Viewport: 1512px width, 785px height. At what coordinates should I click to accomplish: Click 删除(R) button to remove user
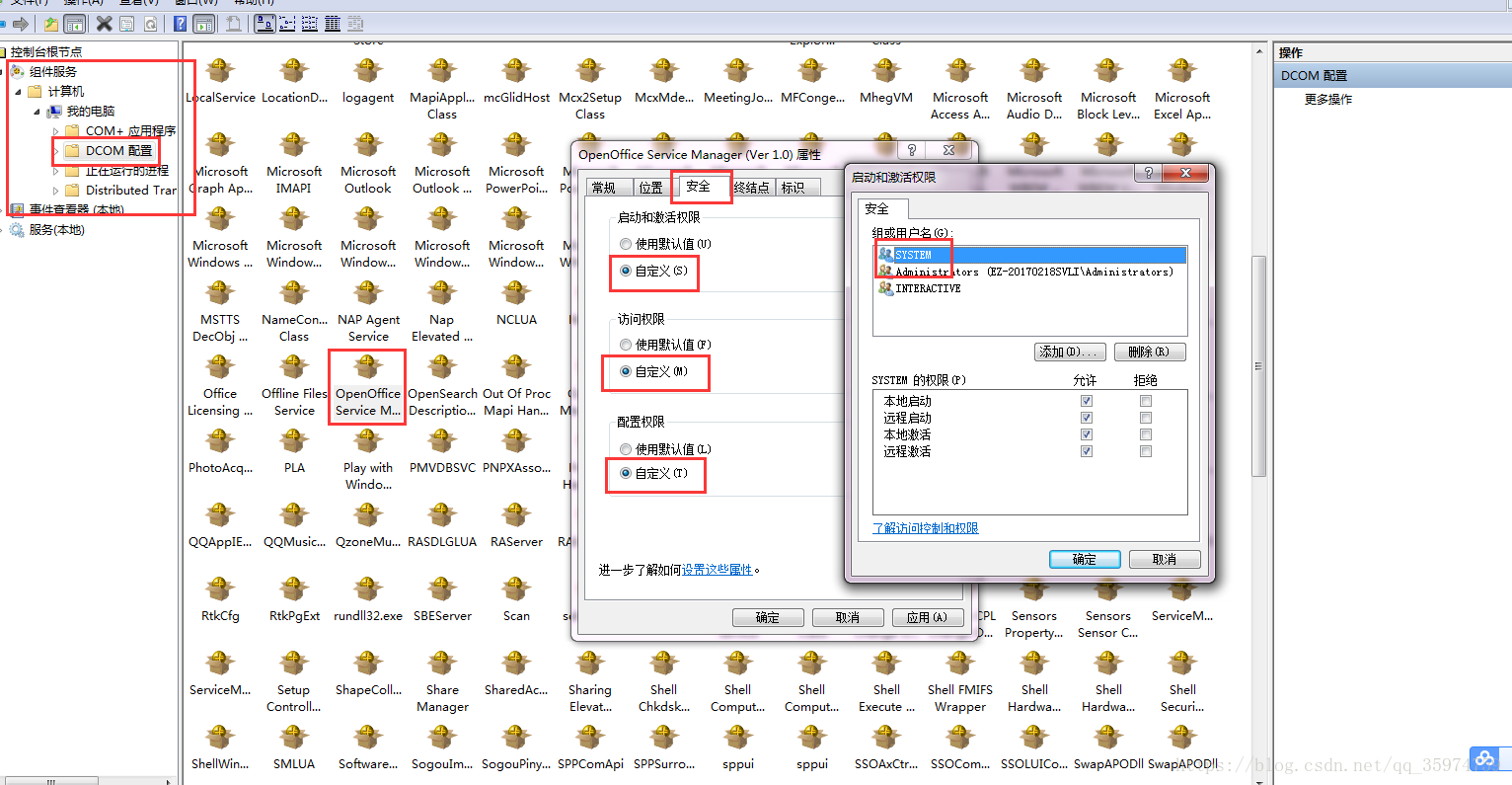click(x=1150, y=352)
